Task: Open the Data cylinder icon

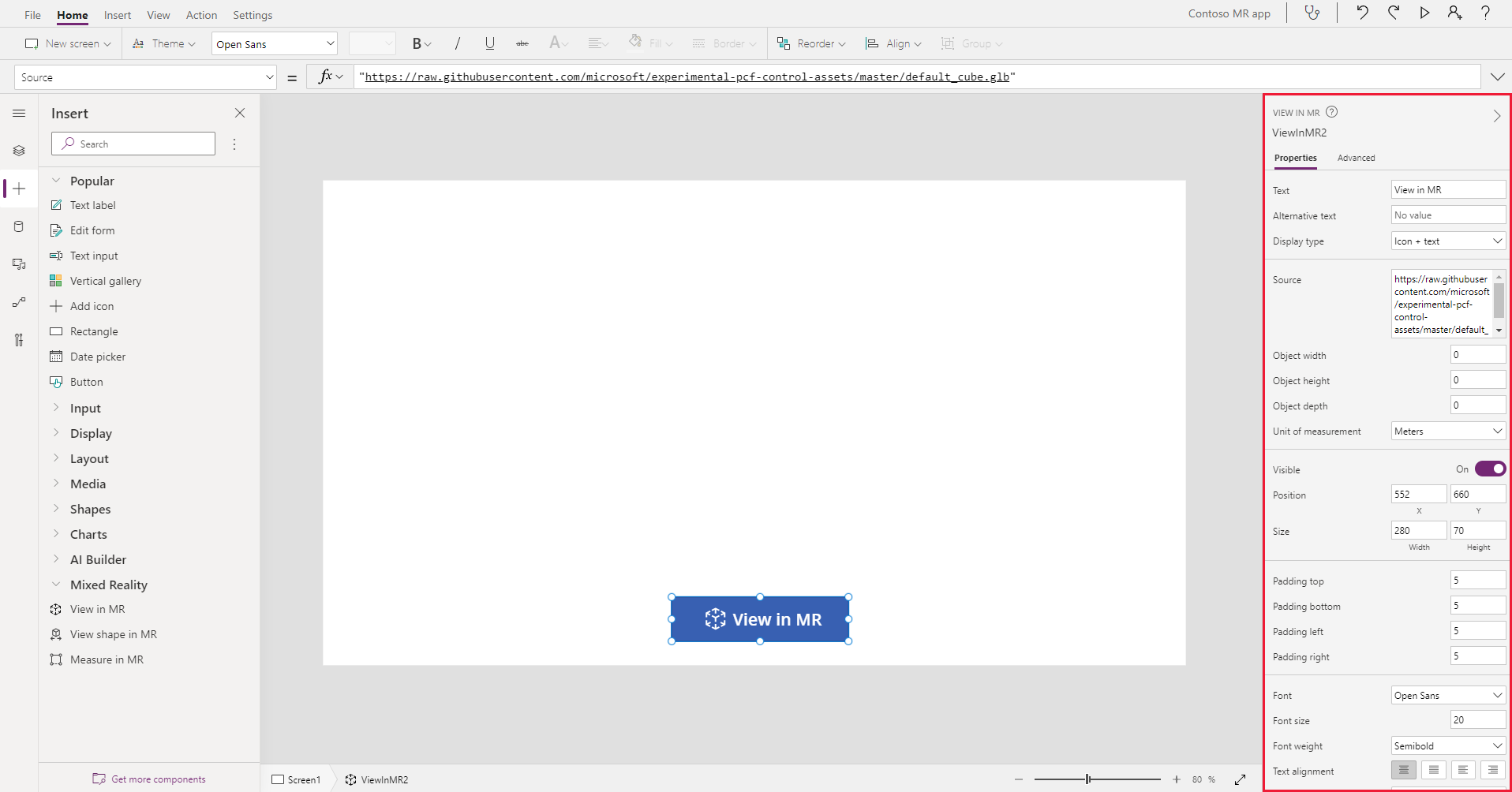Action: [x=19, y=226]
